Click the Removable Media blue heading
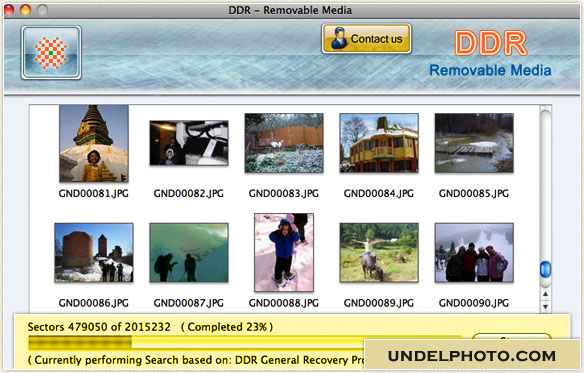584x373 pixels. (x=490, y=70)
